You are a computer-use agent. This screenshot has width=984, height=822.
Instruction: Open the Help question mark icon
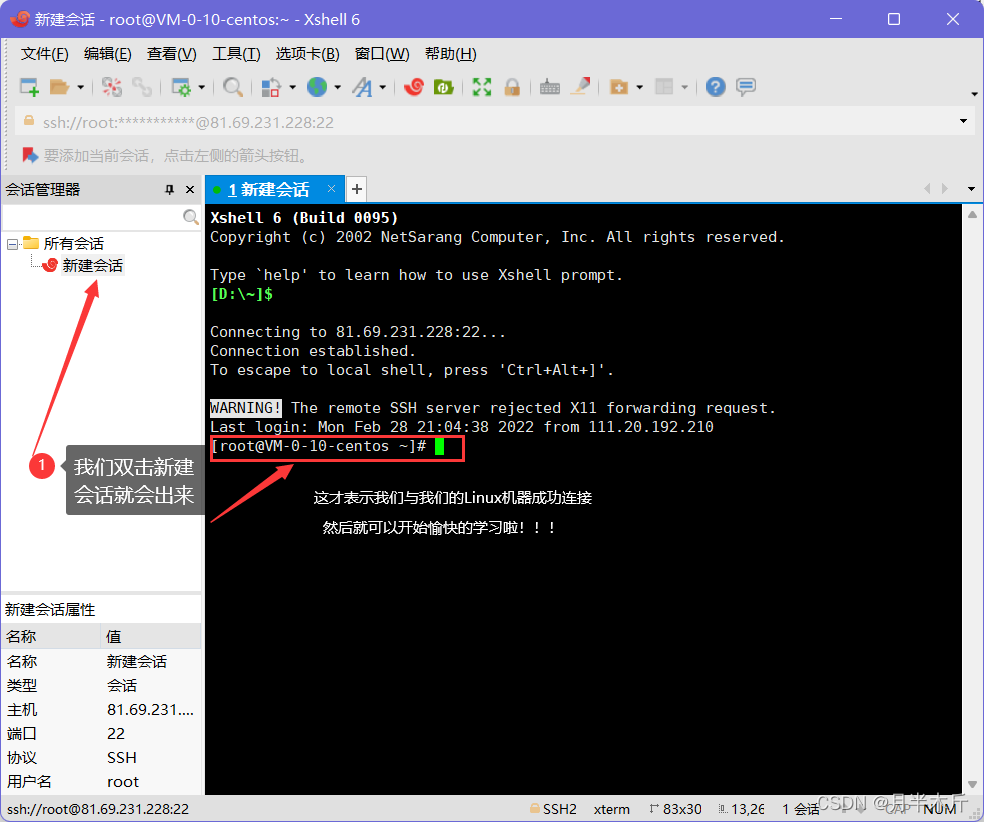[x=715, y=87]
